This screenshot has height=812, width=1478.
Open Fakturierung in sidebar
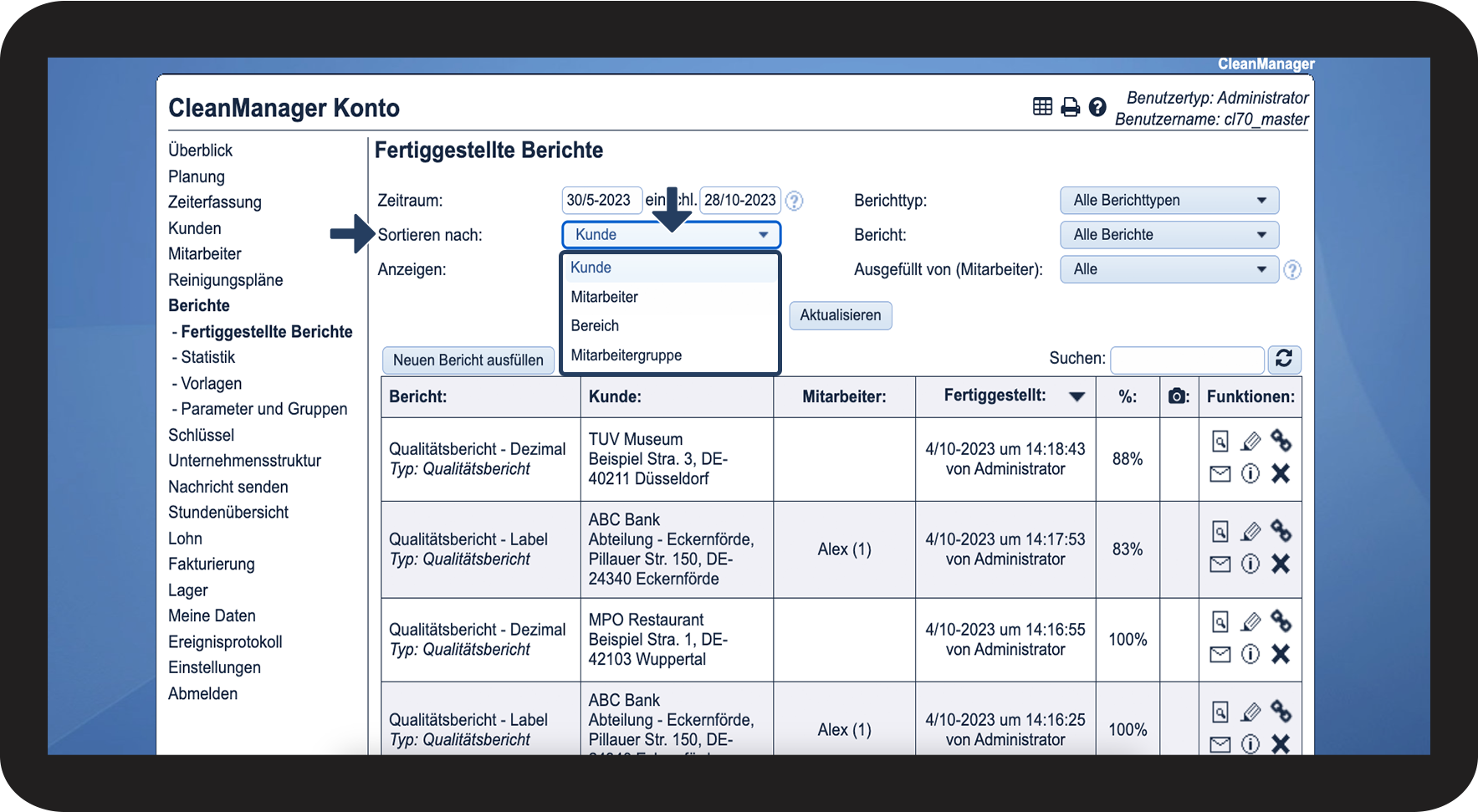[212, 564]
